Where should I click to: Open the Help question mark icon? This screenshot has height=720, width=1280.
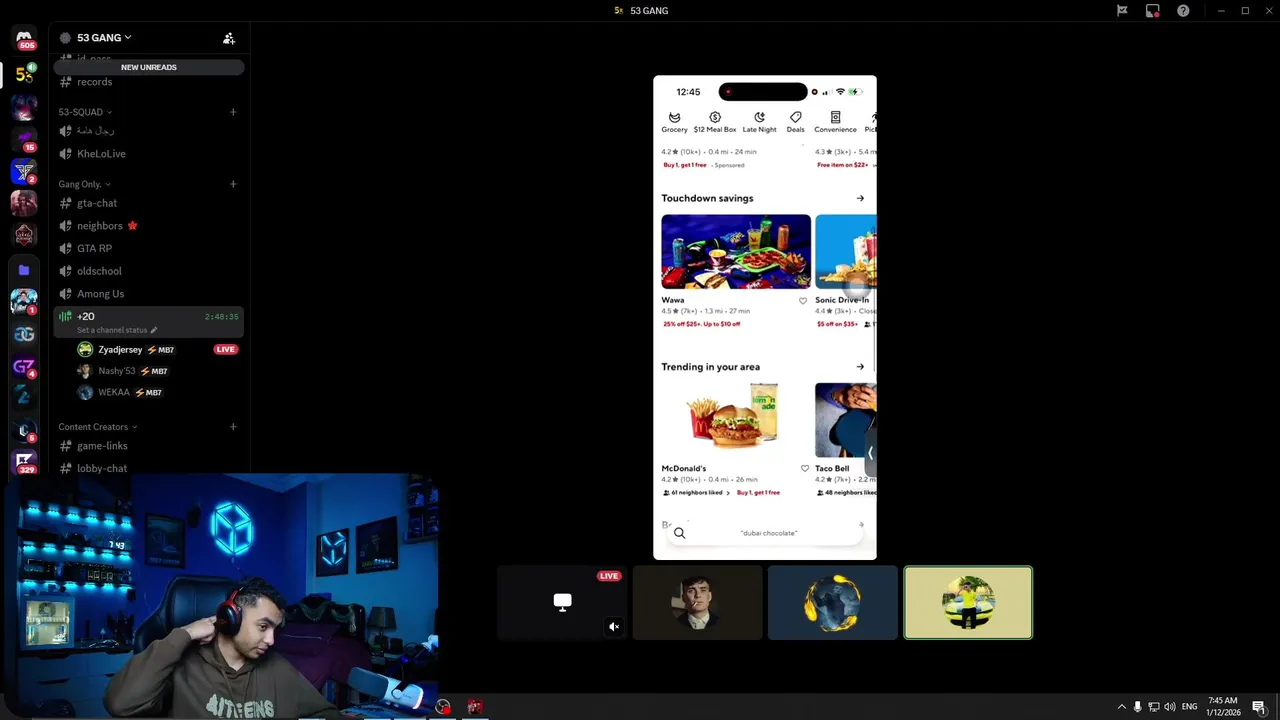(x=1183, y=11)
